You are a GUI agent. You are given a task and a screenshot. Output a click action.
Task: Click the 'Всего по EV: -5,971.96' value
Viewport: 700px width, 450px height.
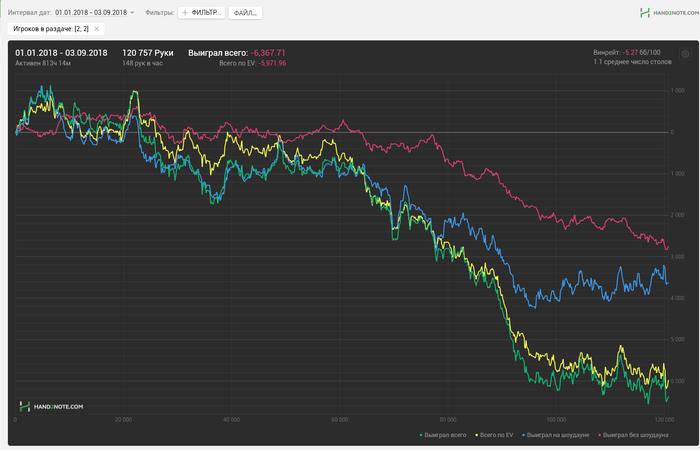[x=253, y=63]
